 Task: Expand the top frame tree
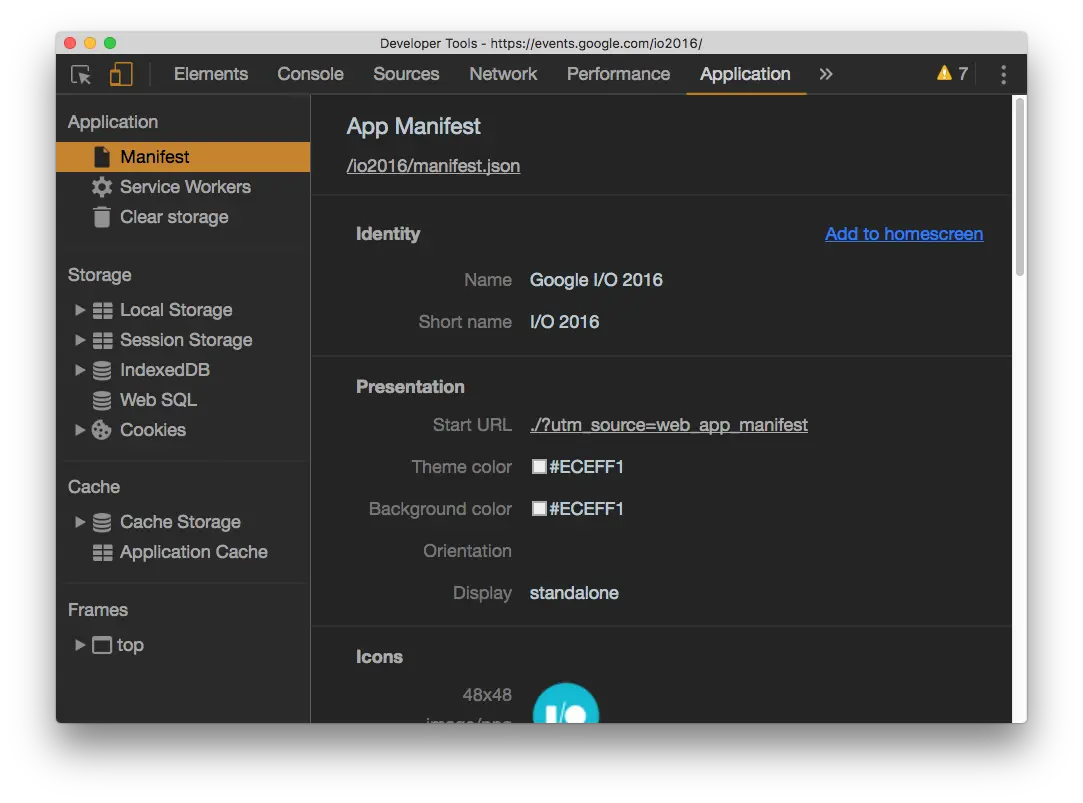(x=79, y=645)
